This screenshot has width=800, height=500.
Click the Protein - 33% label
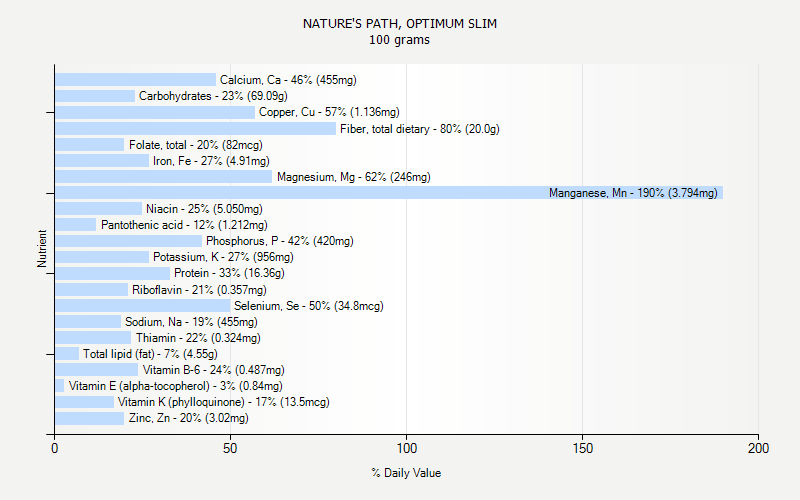(229, 273)
